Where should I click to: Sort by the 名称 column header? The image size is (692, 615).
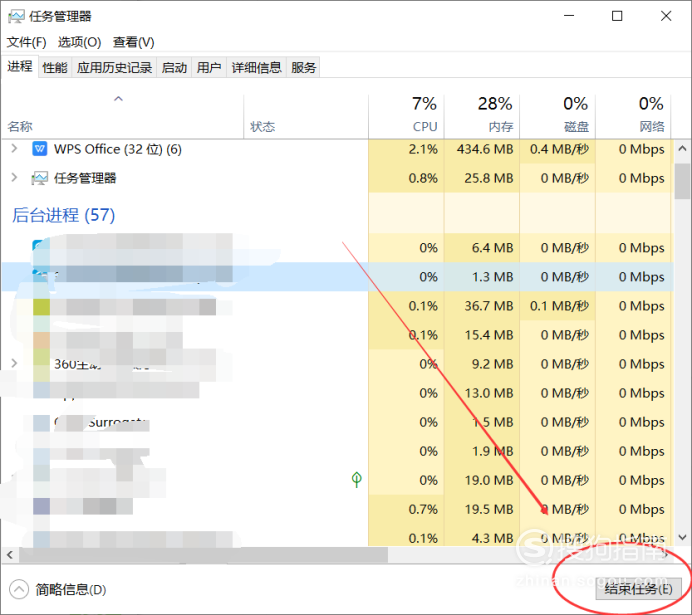[x=122, y=116]
